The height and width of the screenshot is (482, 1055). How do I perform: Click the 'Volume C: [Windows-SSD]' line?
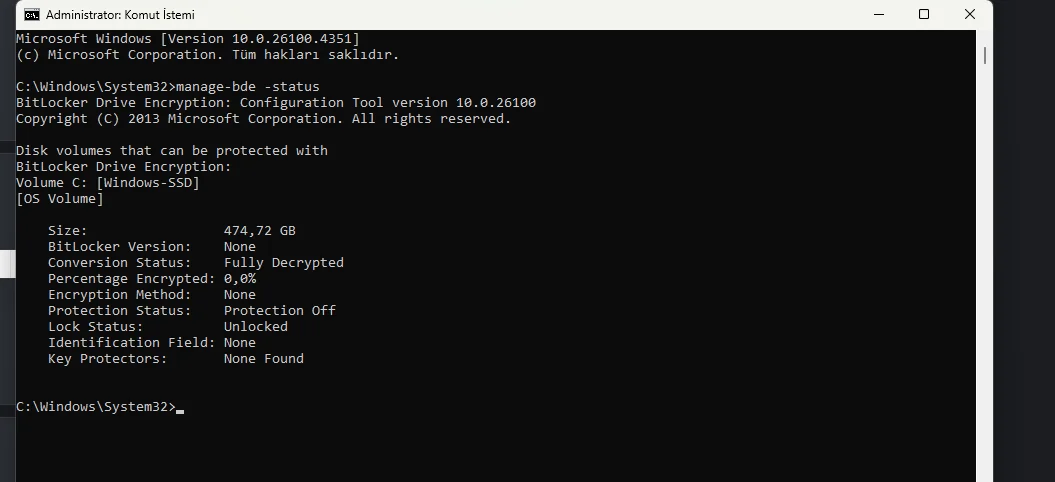108,183
